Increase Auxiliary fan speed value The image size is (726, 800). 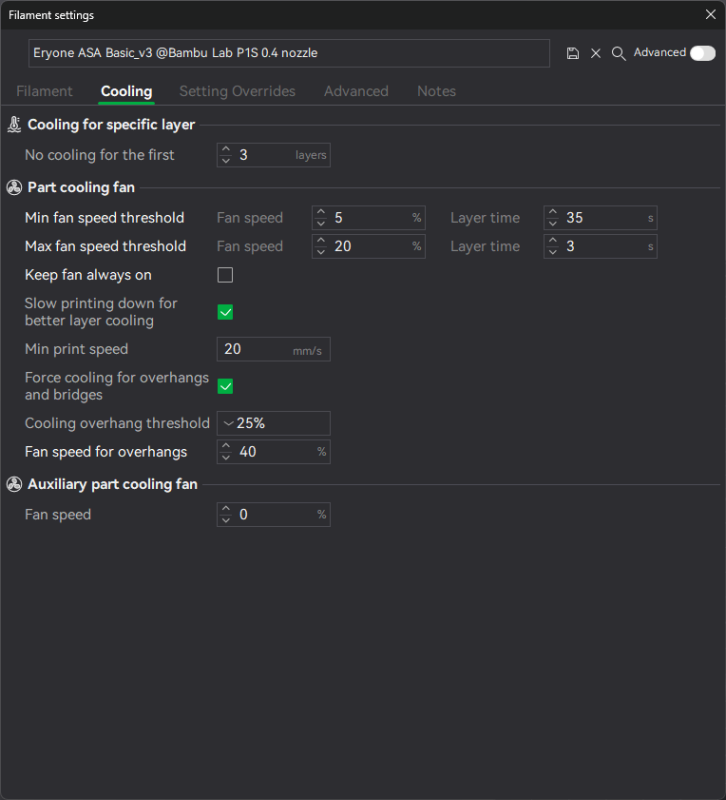pos(226,509)
